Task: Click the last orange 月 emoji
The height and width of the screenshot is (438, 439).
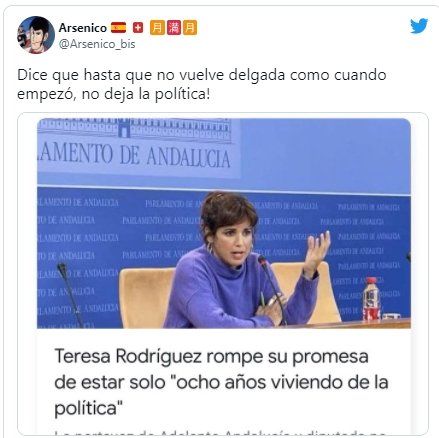Action: coord(190,27)
